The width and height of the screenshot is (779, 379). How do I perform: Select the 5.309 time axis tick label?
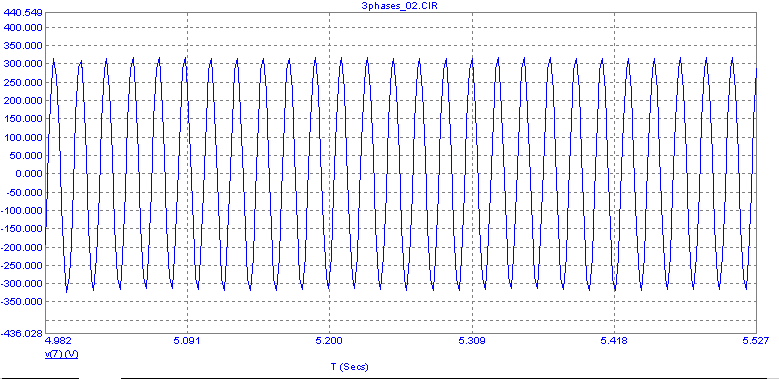pyautogui.click(x=472, y=340)
